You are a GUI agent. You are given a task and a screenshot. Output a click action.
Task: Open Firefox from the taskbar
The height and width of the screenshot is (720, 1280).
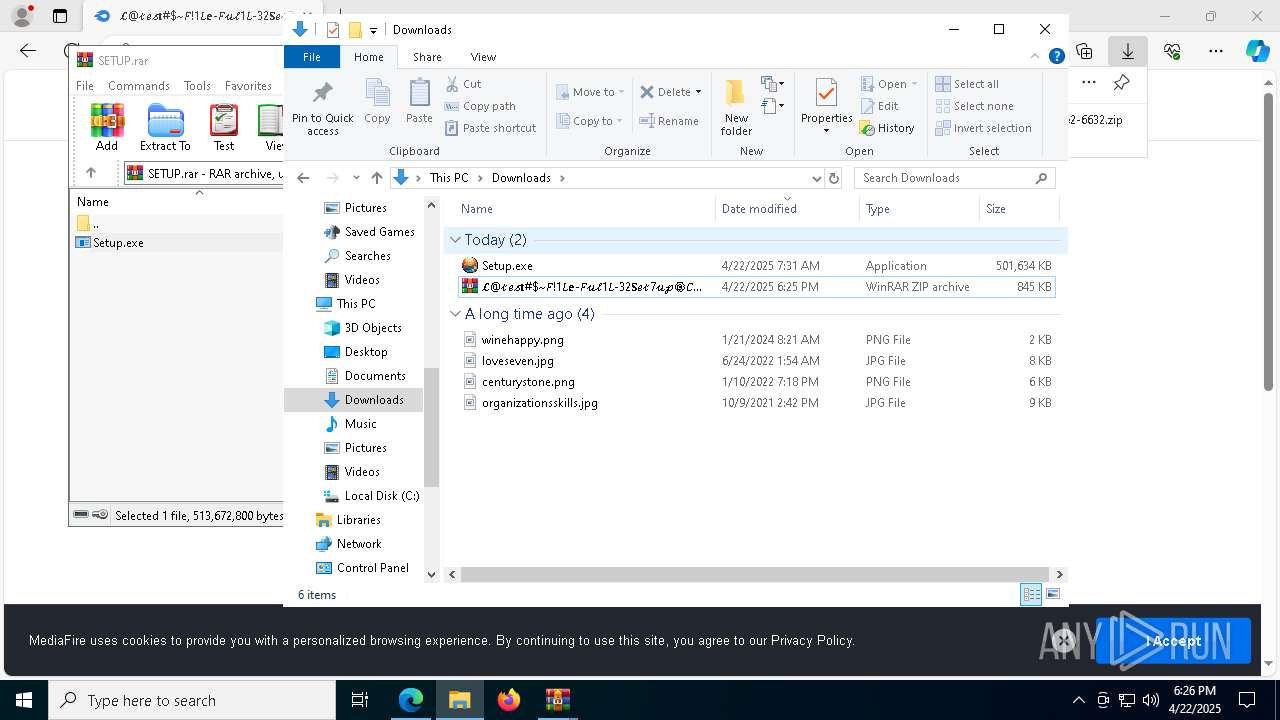pyautogui.click(x=509, y=700)
